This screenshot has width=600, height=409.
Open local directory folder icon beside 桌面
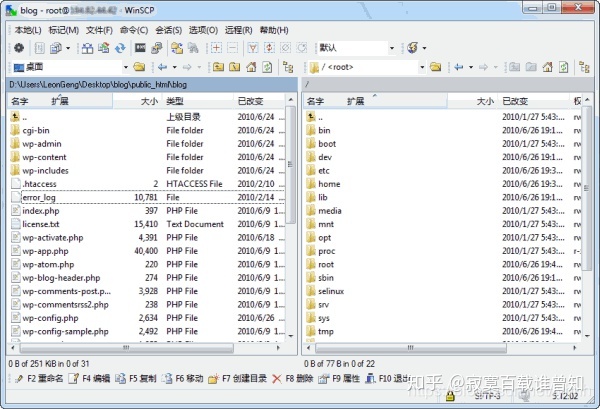[x=139, y=67]
